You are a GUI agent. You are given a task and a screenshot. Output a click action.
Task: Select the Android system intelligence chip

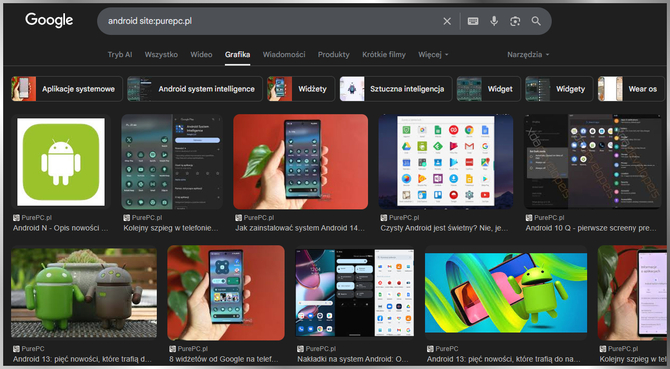pyautogui.click(x=195, y=89)
